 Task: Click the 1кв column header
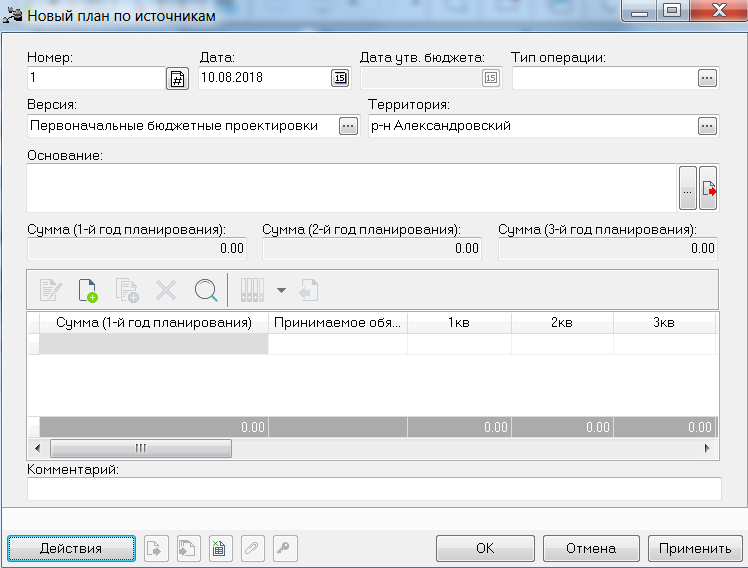(459, 323)
